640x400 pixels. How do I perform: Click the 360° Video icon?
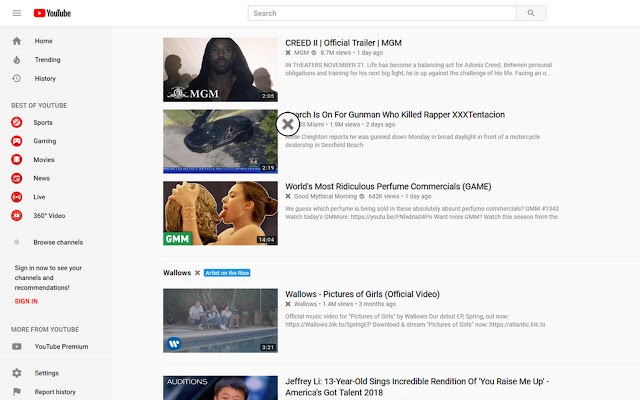tap(17, 216)
